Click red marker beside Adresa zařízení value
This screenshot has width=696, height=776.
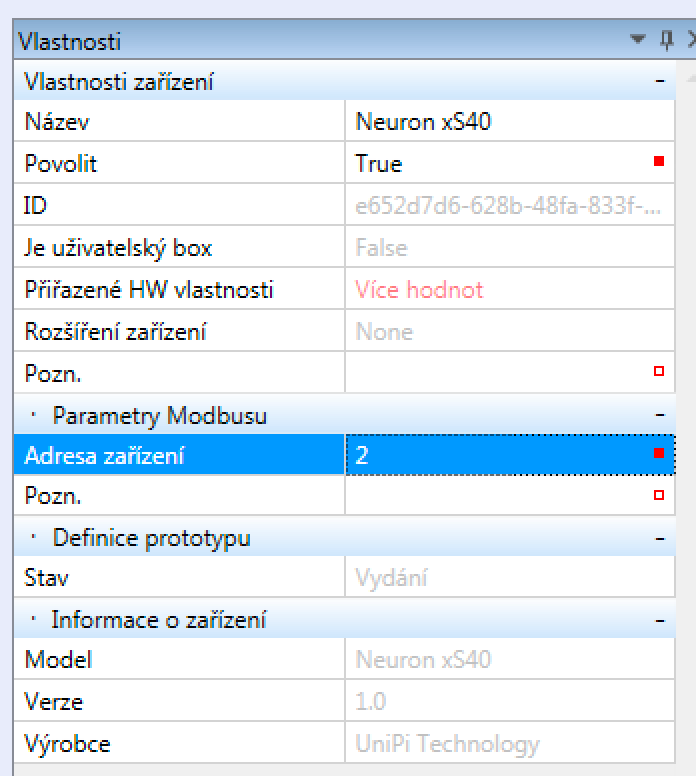coord(658,454)
